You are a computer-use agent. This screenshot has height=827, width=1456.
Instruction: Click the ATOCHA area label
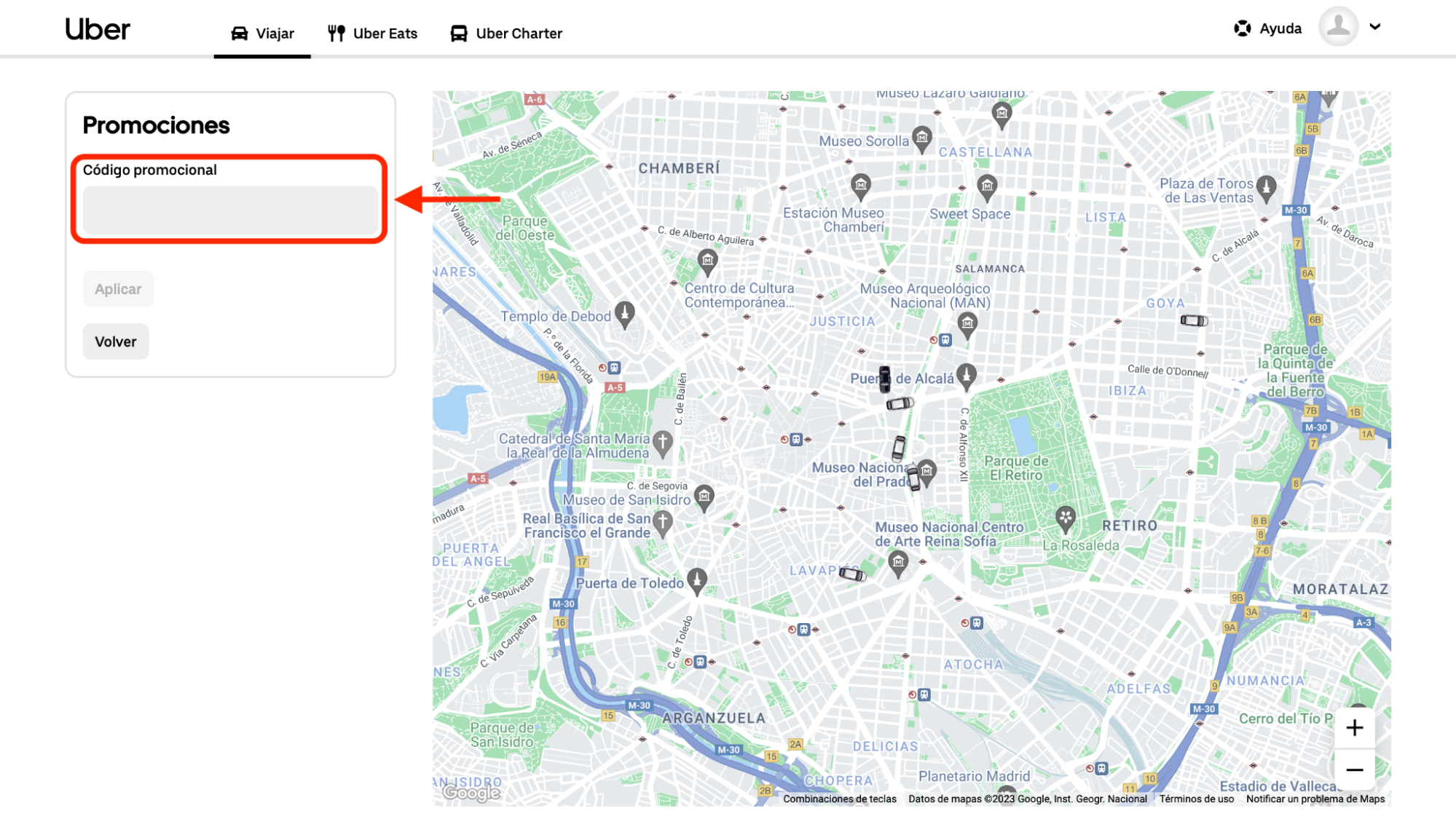pos(973,665)
